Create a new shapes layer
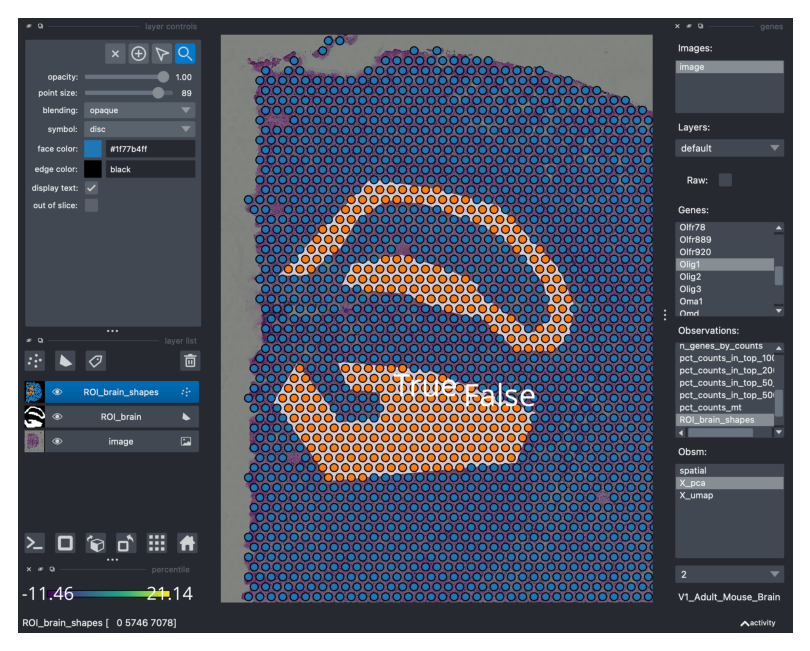The height and width of the screenshot is (651, 810). (65, 361)
